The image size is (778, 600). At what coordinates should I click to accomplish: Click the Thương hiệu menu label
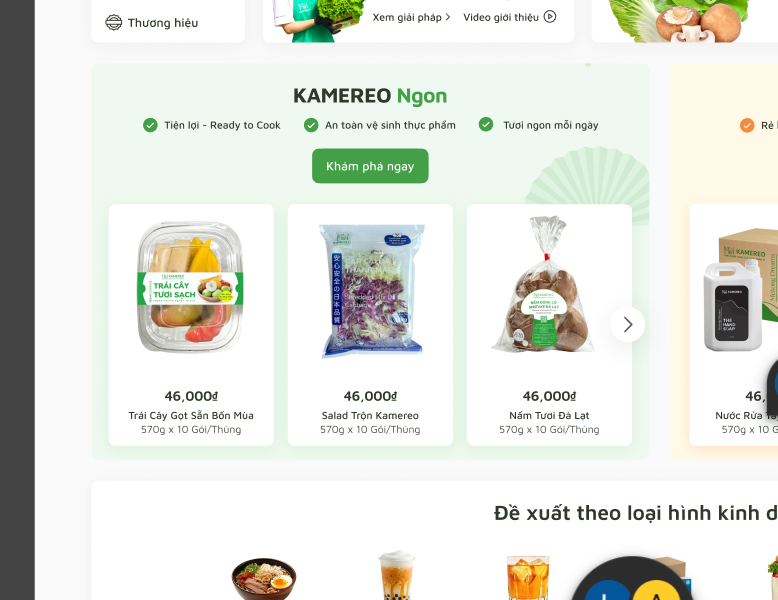pos(163,23)
